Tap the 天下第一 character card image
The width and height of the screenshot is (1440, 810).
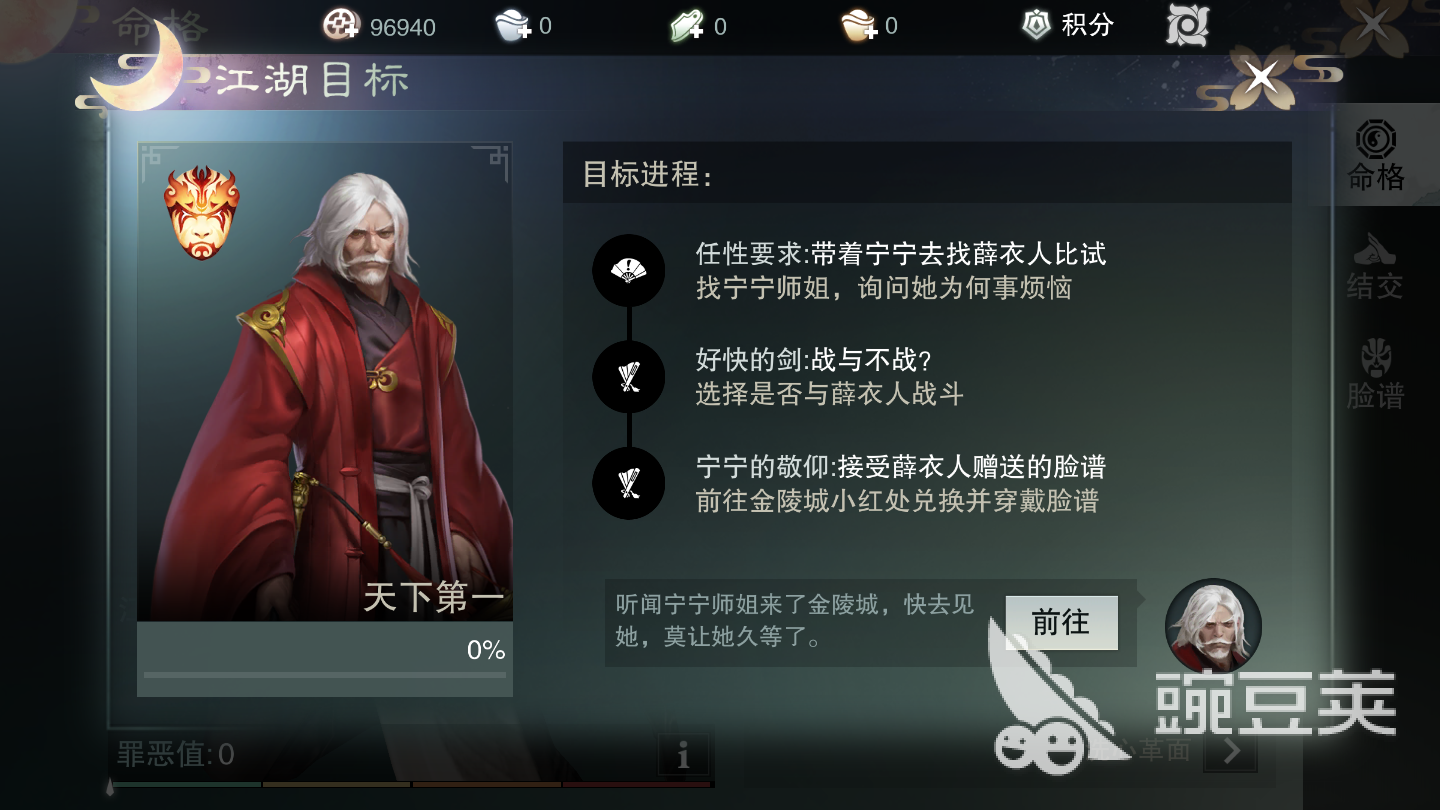coord(325,382)
